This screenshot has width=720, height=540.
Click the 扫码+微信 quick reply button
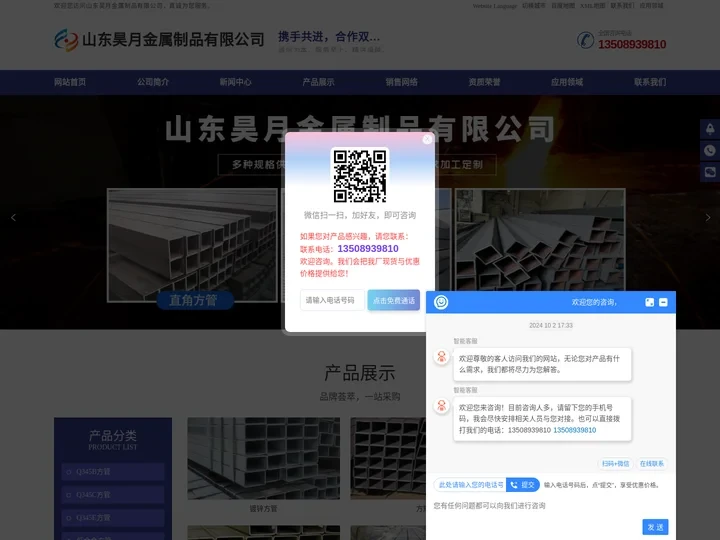(615, 464)
